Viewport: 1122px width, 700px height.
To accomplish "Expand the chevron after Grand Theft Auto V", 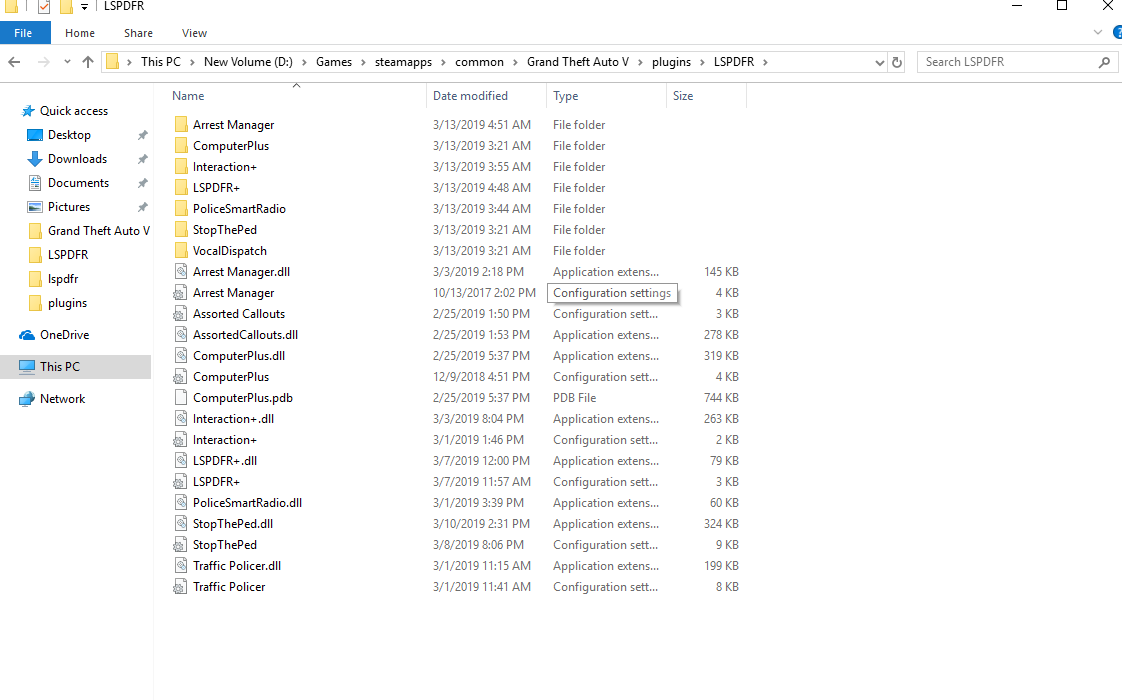I will tap(640, 62).
